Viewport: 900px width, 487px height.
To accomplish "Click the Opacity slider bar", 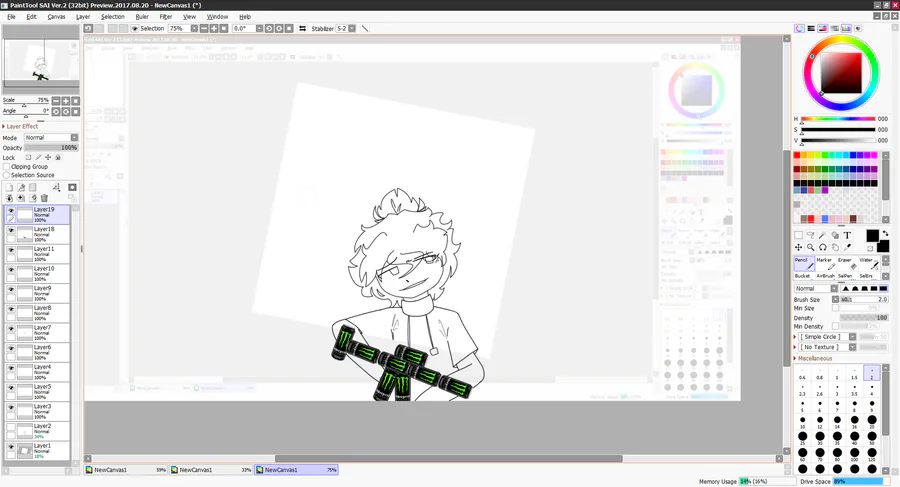I will click(x=51, y=148).
